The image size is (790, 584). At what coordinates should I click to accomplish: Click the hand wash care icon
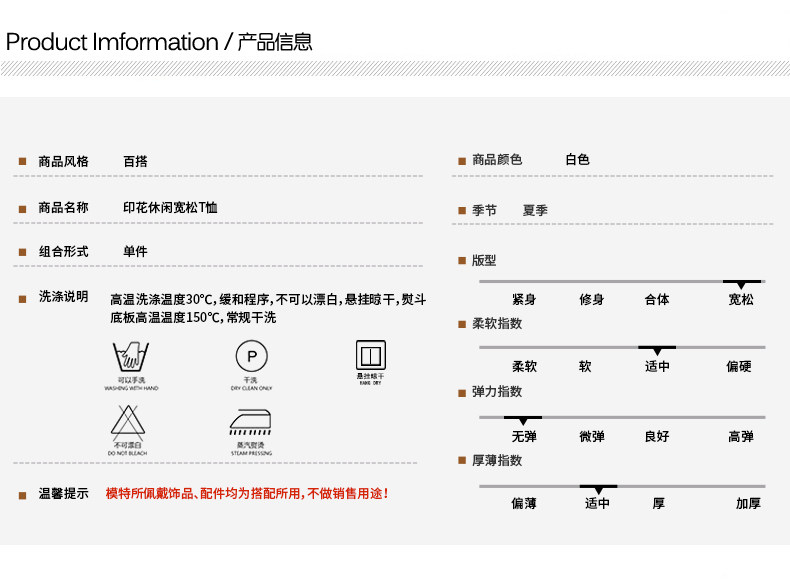130,356
